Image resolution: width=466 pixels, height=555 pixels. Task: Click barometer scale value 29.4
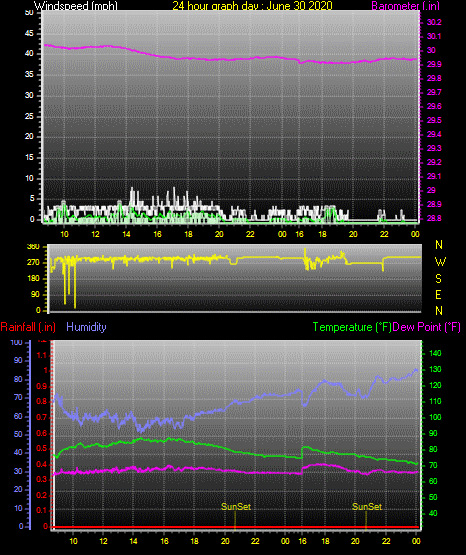[x=434, y=134]
